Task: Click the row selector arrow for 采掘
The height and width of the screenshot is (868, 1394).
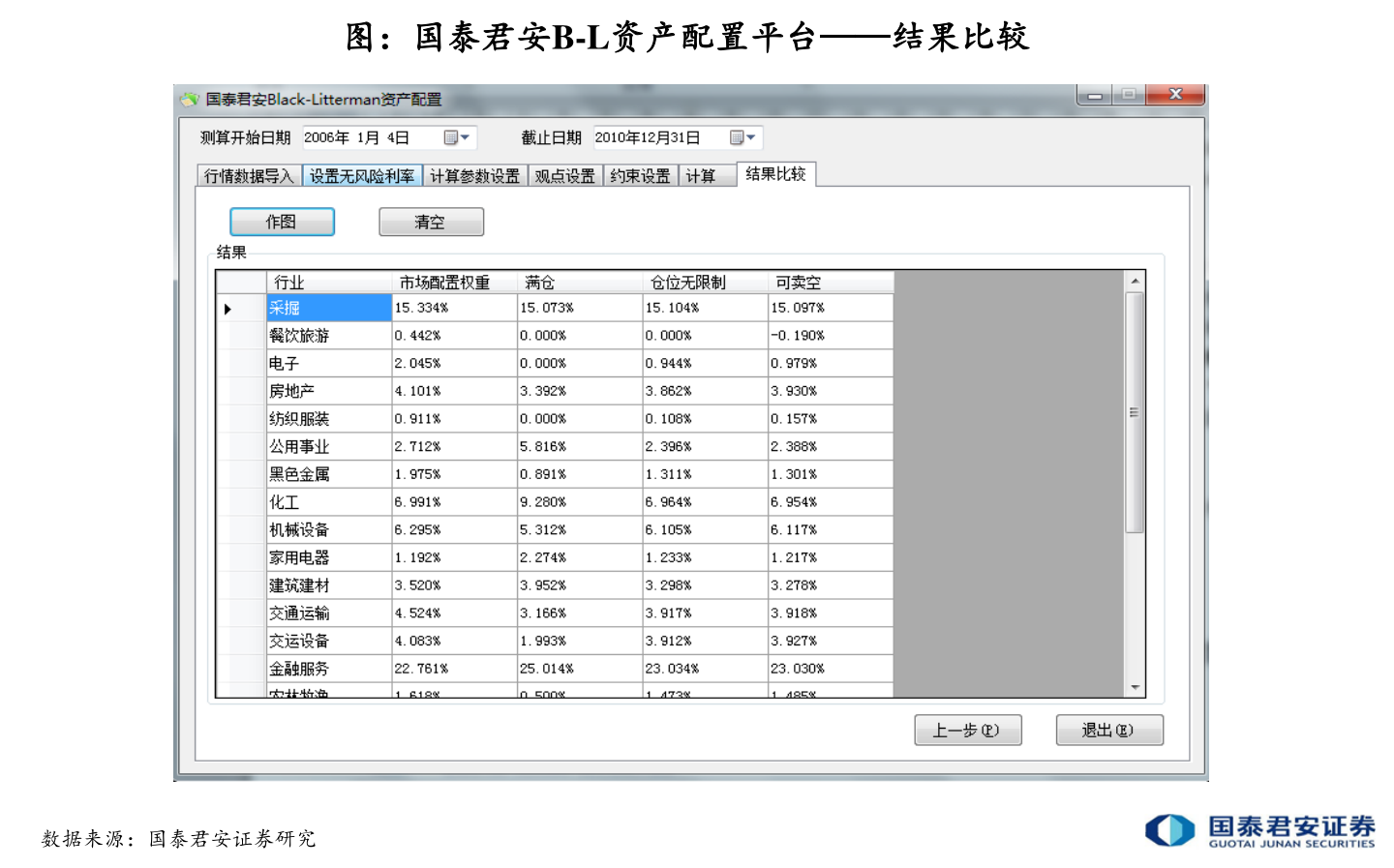Action: 240,309
